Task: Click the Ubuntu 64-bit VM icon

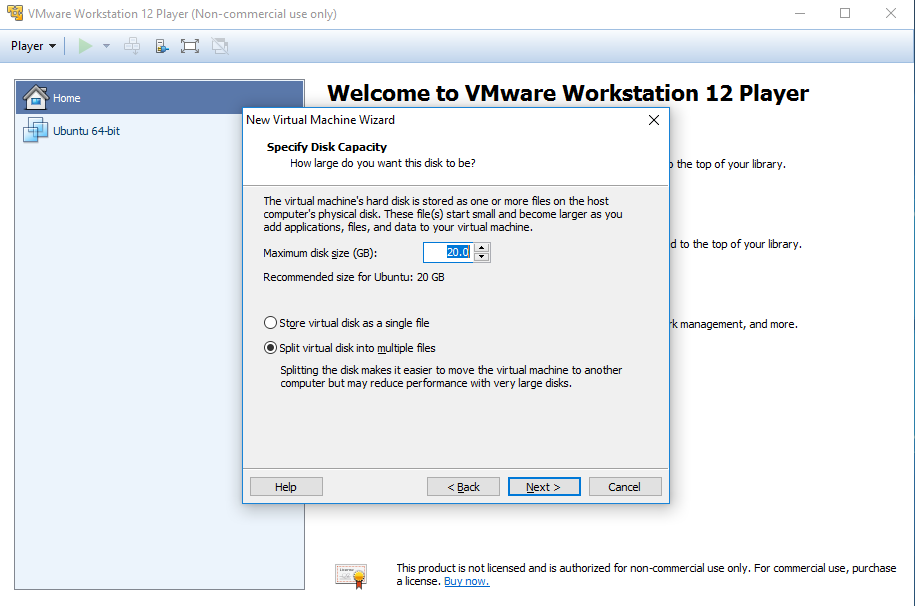Action: click(36, 130)
